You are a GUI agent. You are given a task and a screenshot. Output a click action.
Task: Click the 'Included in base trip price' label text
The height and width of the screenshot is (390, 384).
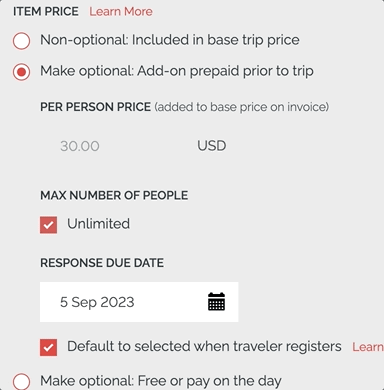pos(215,40)
